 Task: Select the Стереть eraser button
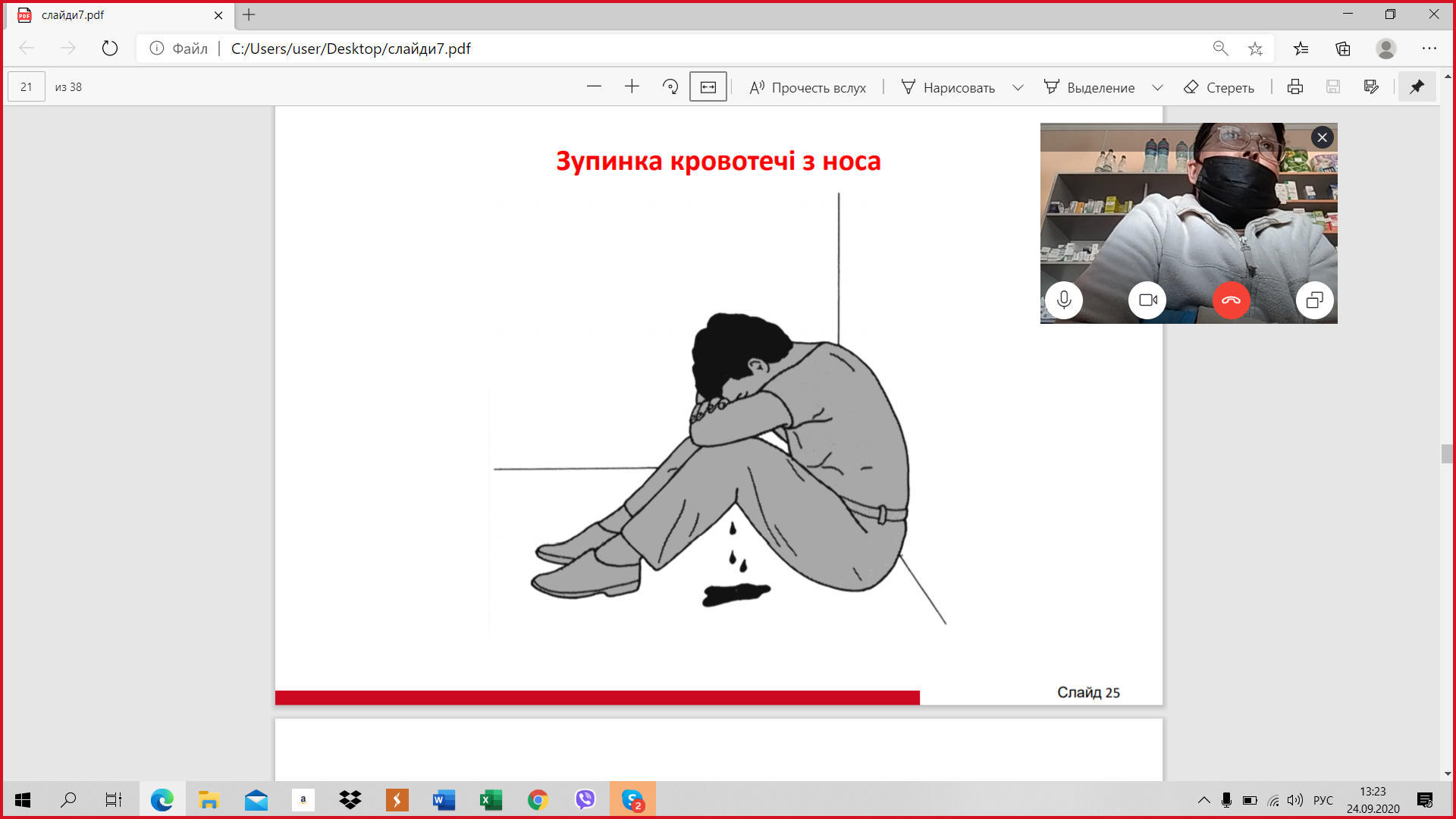click(x=1219, y=88)
